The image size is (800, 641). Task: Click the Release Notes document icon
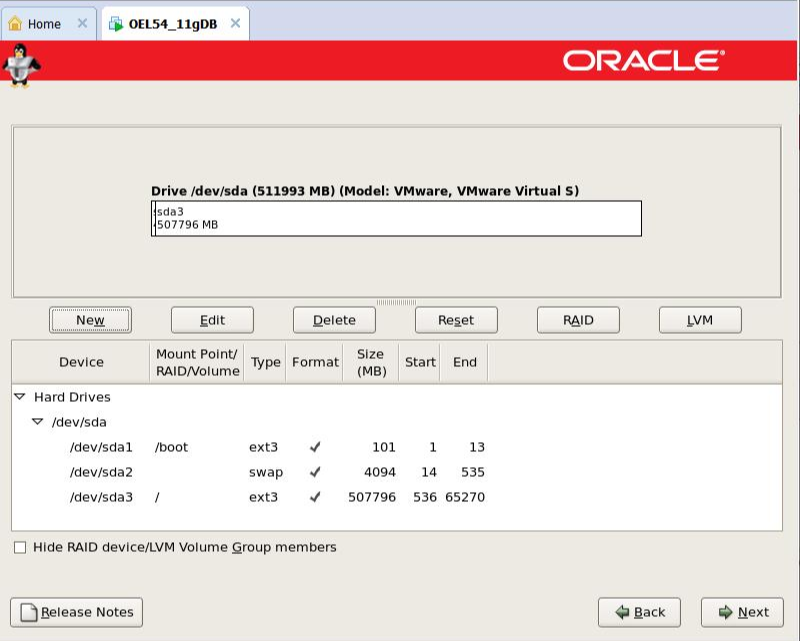[29, 612]
